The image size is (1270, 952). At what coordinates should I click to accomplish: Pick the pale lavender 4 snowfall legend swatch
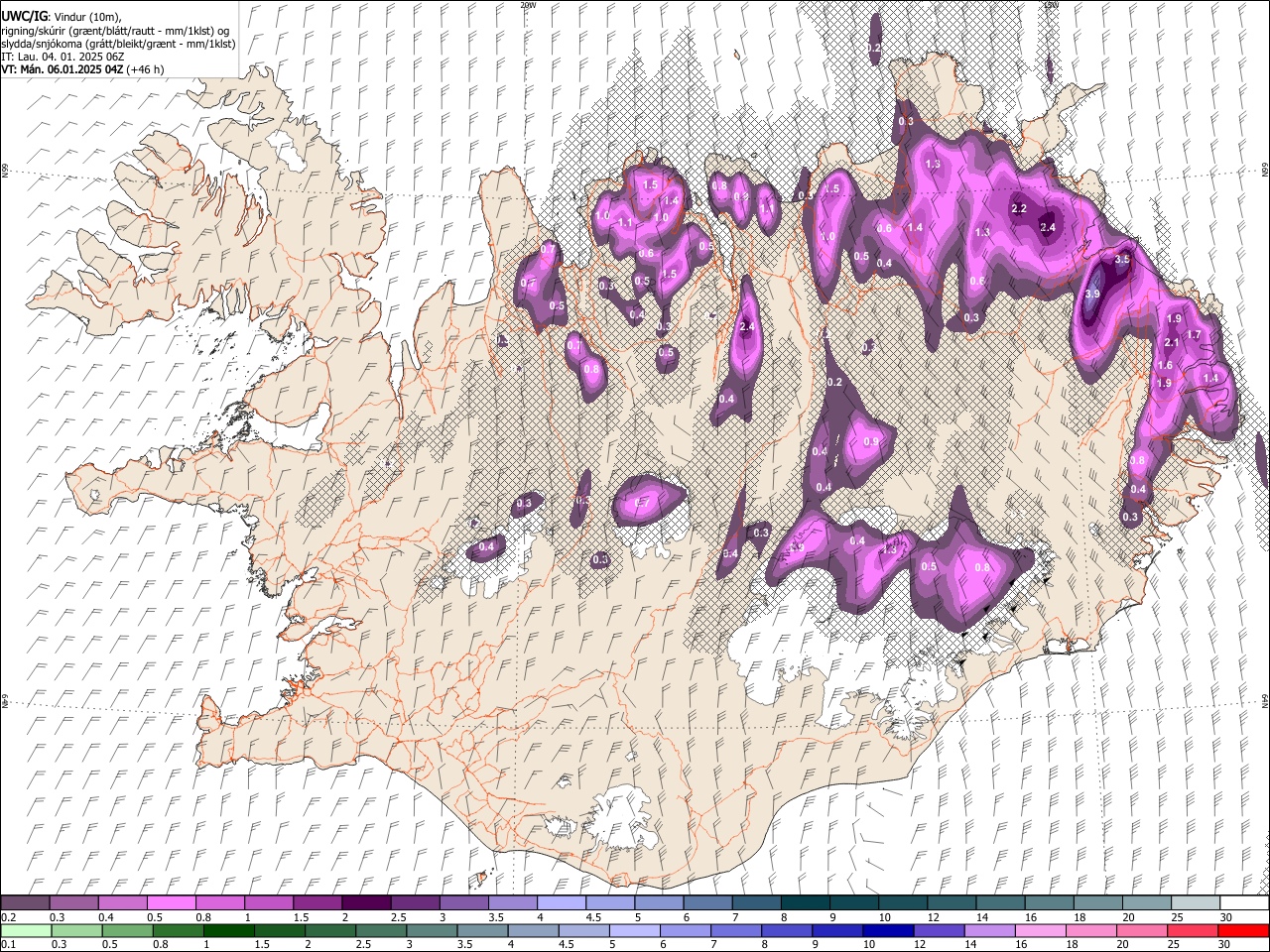coord(561,903)
